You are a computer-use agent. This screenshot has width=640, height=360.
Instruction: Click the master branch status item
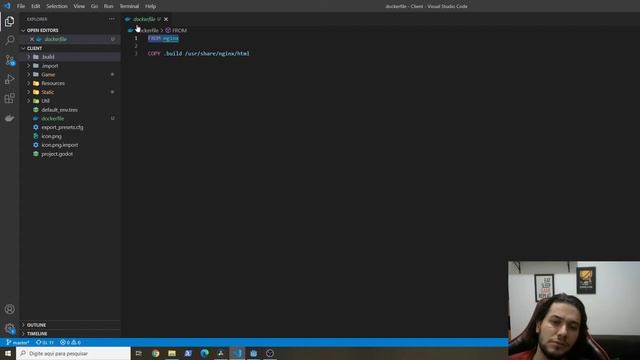18,342
